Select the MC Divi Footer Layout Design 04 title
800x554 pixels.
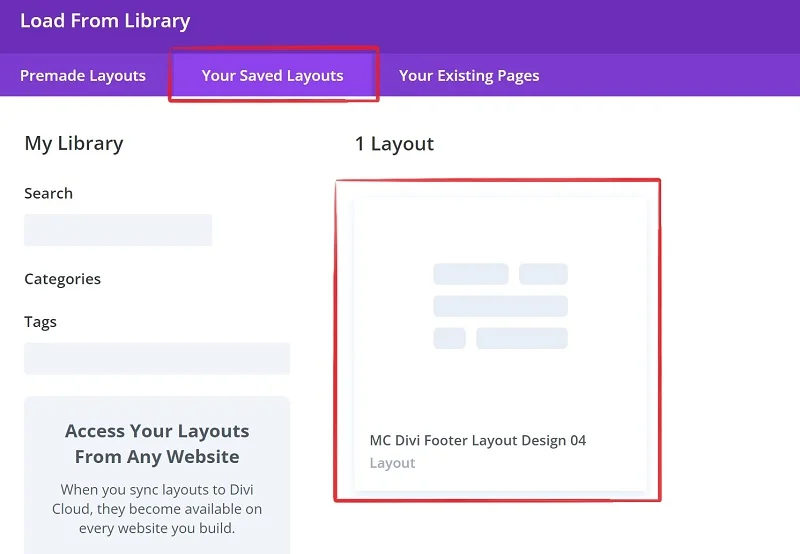click(x=478, y=440)
